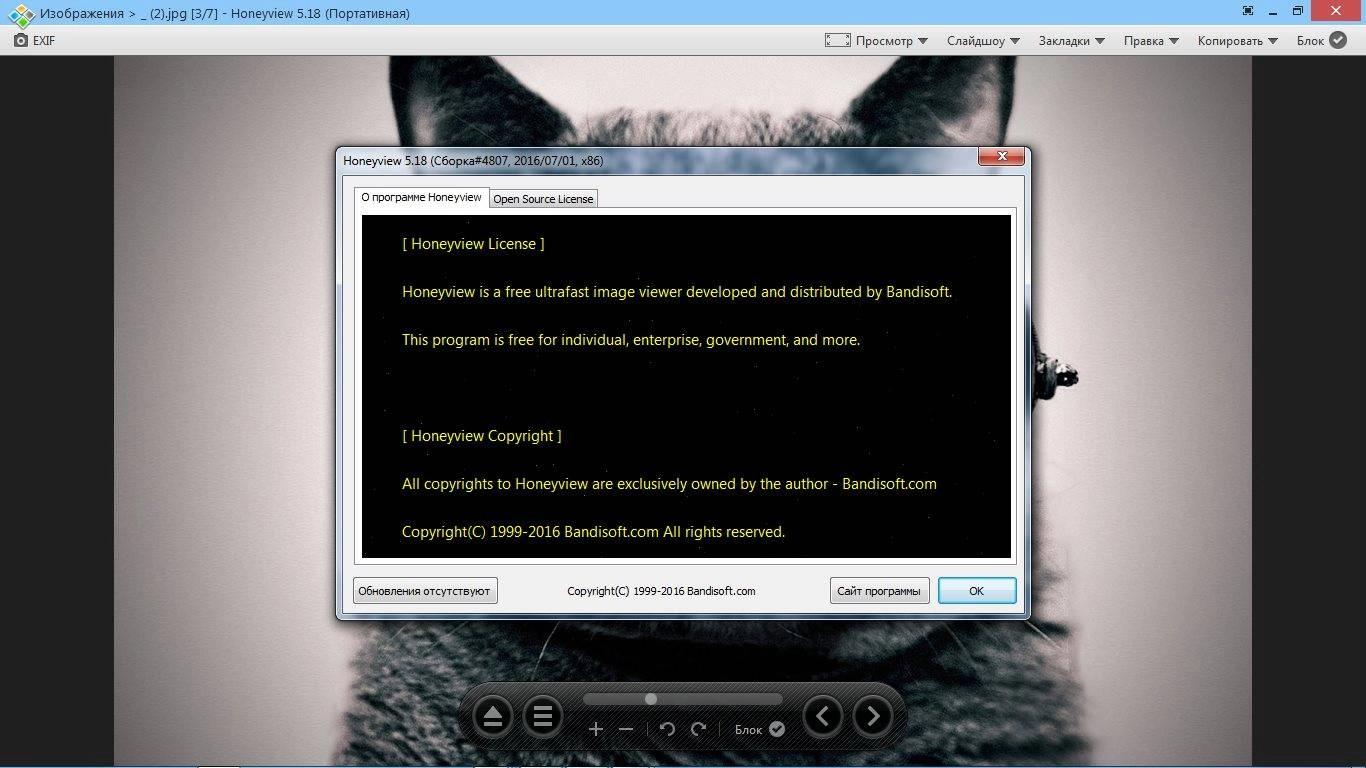Open the Закладки bookmarks dropdown
The width and height of the screenshot is (1366, 768).
pos(1071,41)
